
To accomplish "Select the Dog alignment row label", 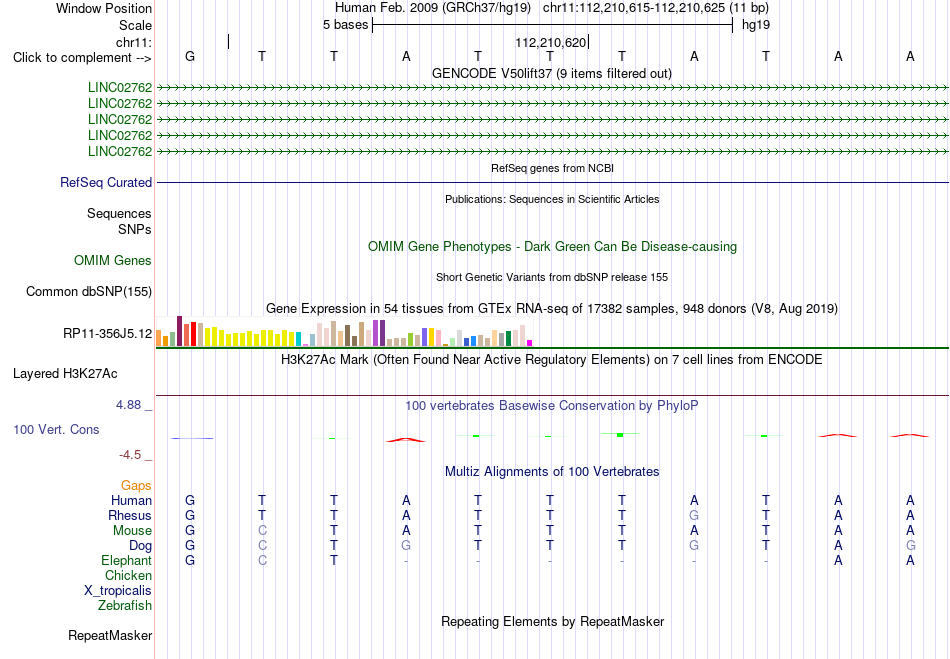I will [x=141, y=546].
